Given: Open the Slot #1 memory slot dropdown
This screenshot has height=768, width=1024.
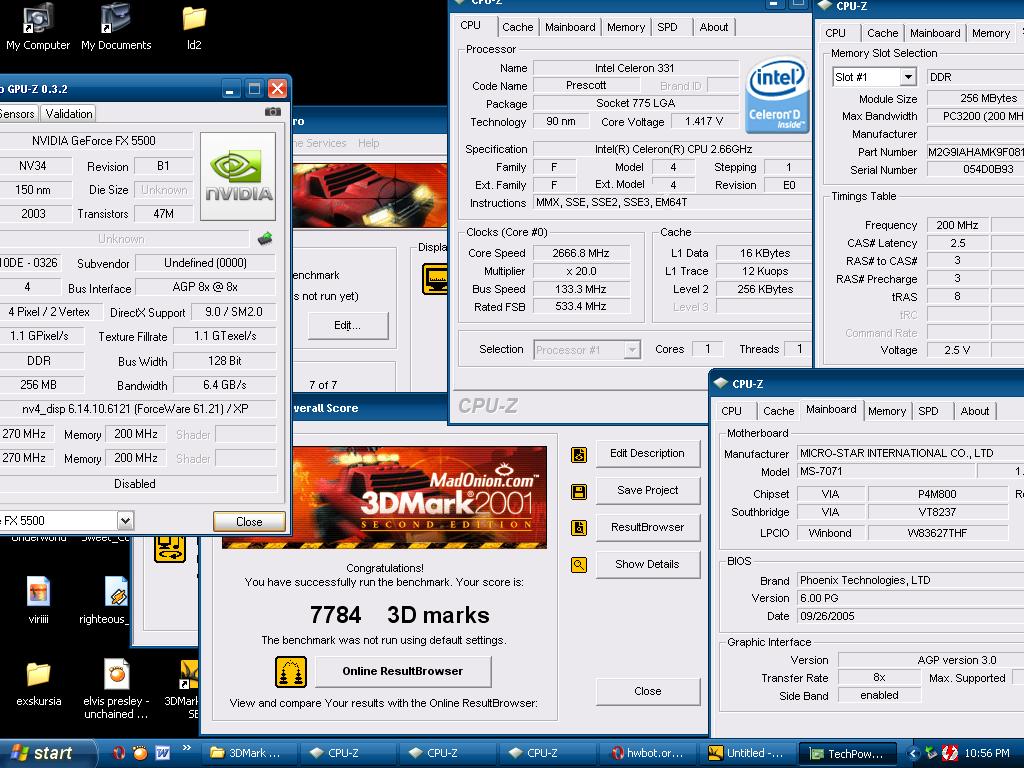Looking at the screenshot, I should point(908,77).
